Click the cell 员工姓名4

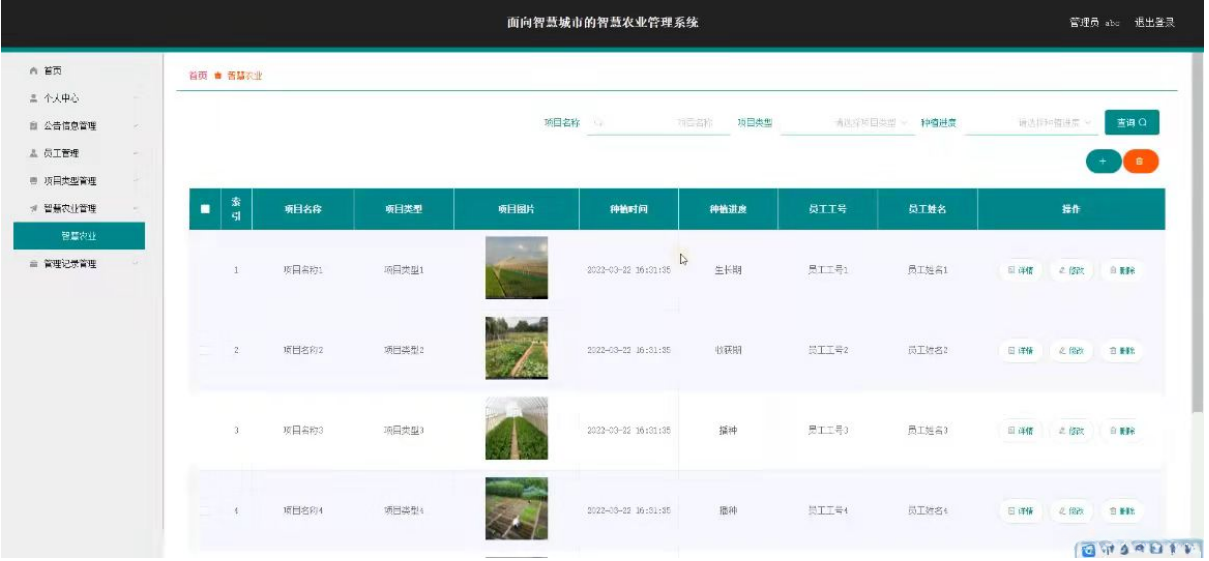(x=927, y=510)
